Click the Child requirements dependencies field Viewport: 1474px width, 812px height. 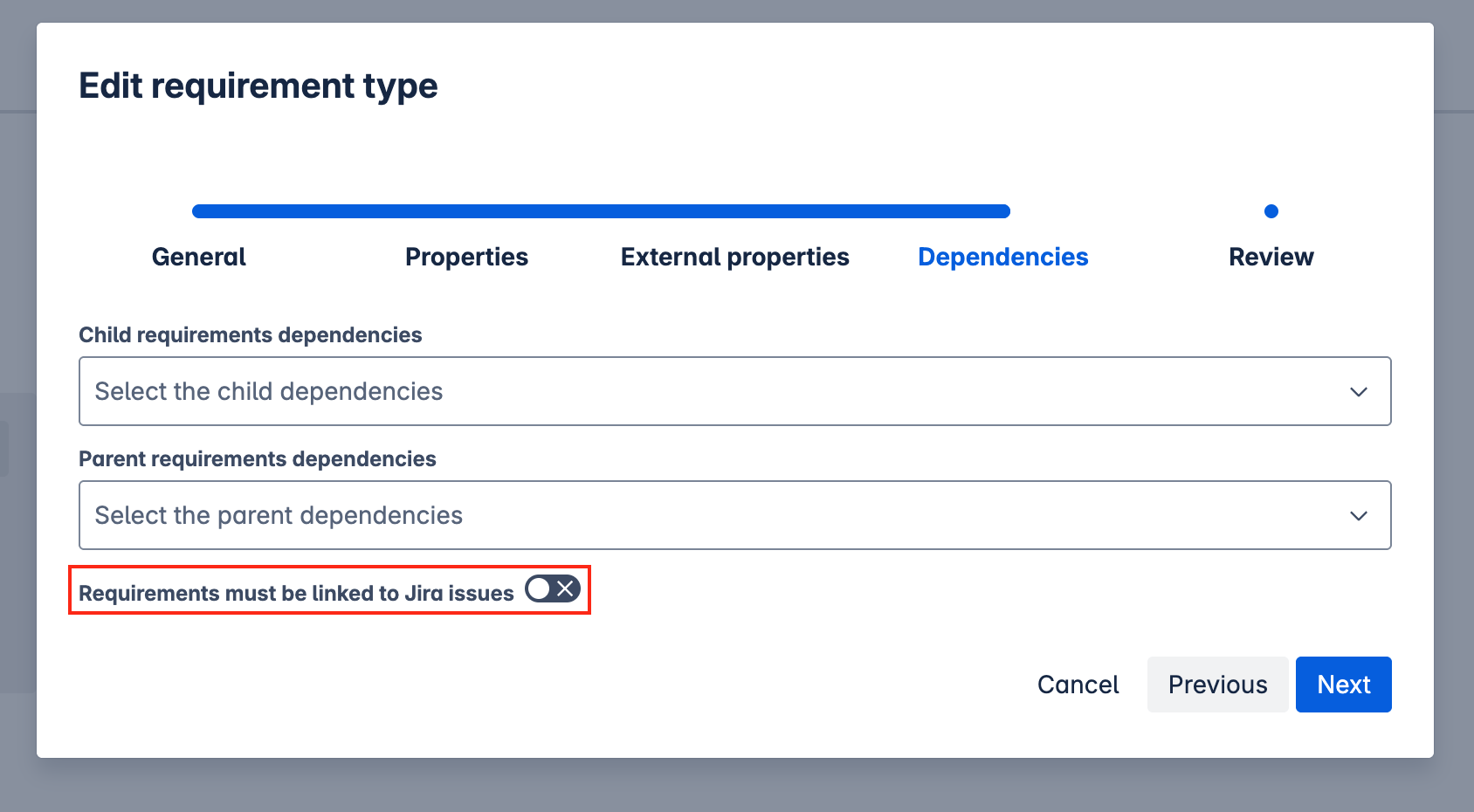(x=611, y=391)
